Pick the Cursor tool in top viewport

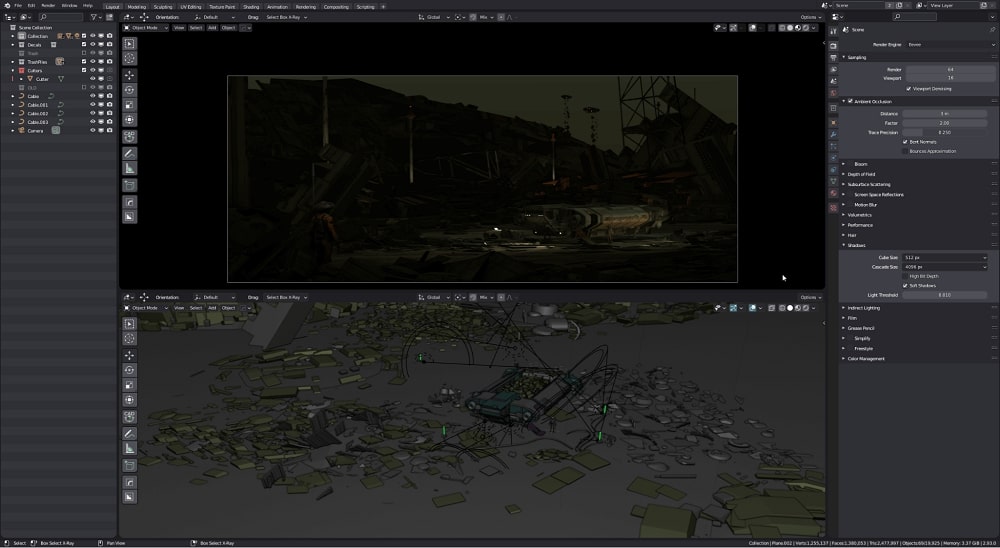(x=130, y=59)
